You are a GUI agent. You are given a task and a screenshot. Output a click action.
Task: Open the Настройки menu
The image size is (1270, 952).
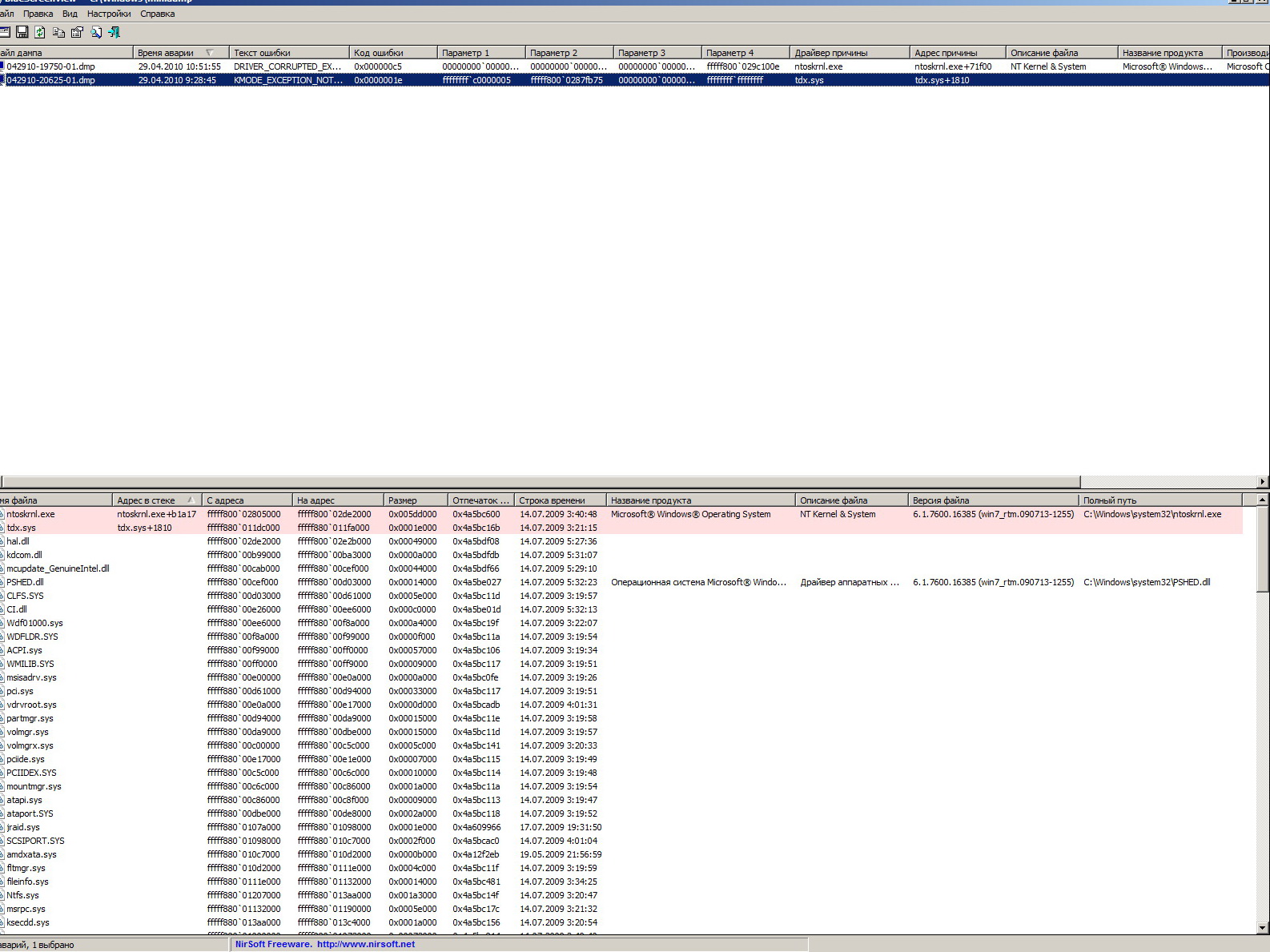pyautogui.click(x=108, y=14)
